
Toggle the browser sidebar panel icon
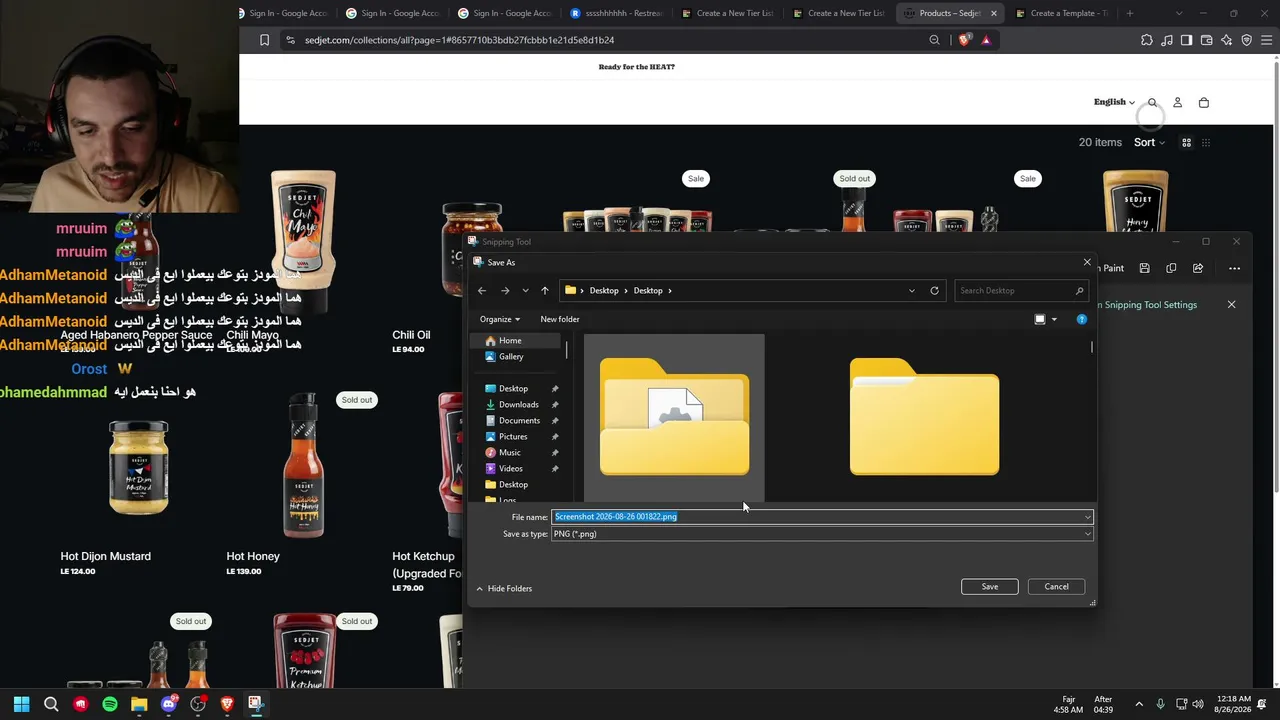point(1186,40)
